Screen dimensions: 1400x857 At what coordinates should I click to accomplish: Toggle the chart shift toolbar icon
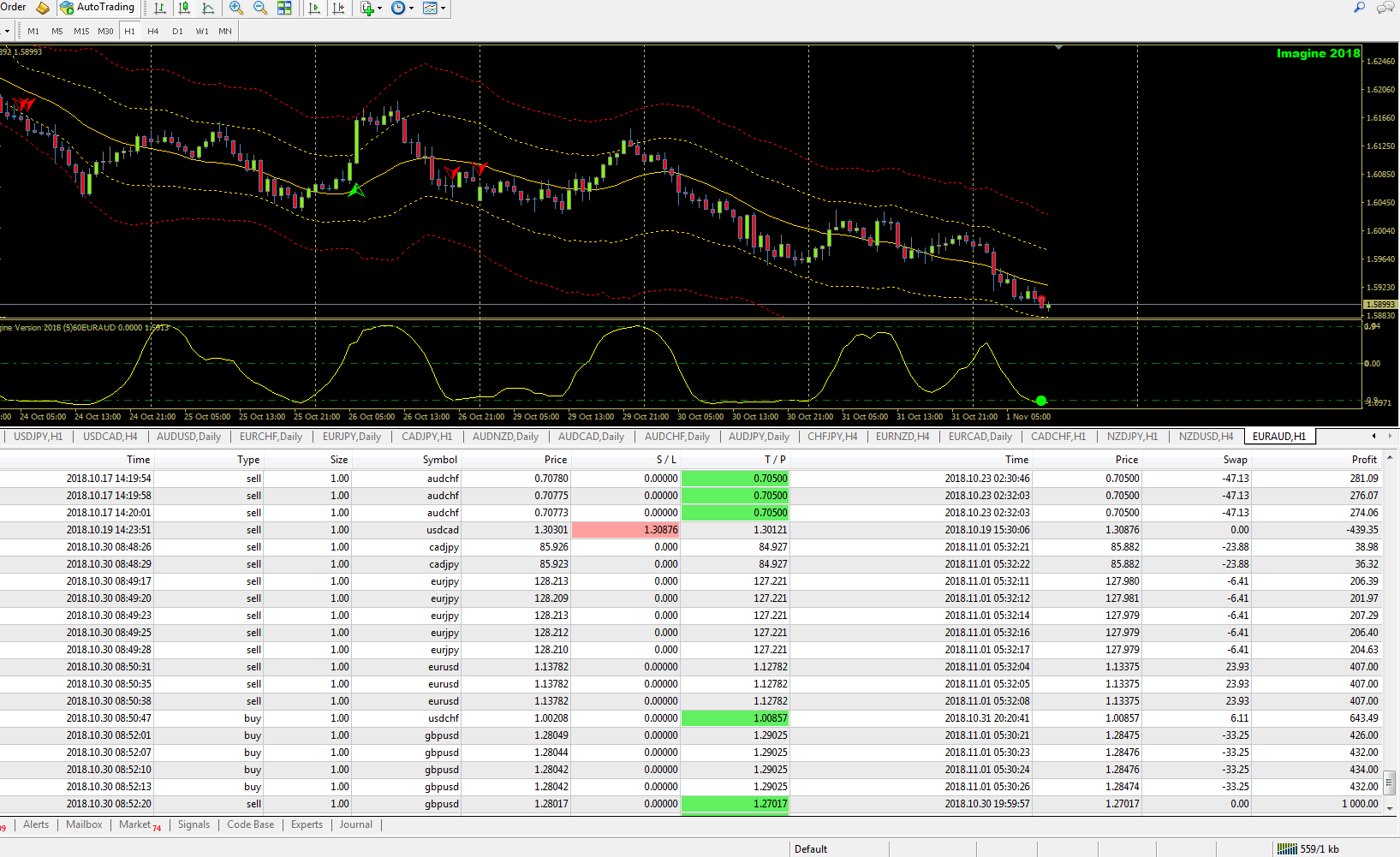[x=338, y=8]
